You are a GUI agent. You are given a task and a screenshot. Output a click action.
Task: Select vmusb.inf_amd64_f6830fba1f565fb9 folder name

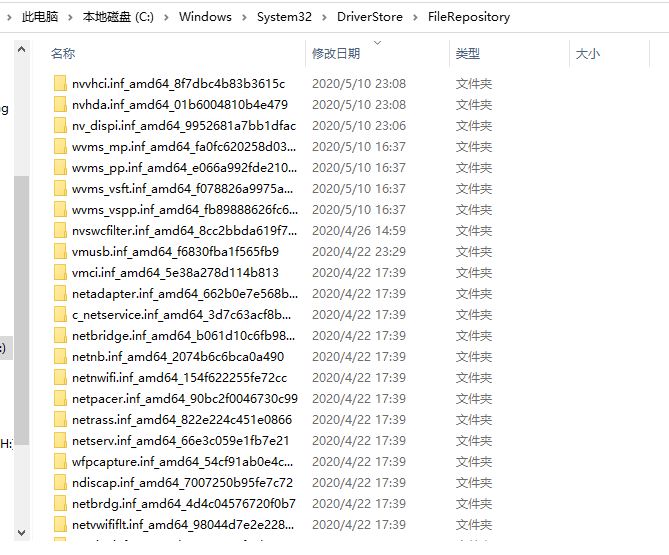[175, 251]
